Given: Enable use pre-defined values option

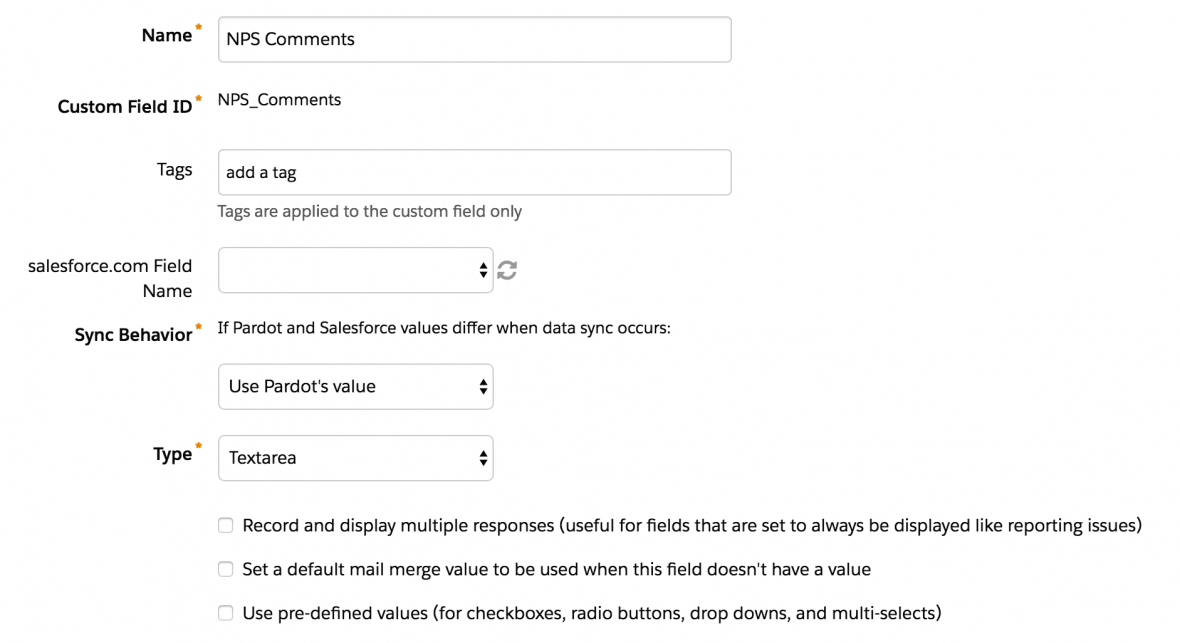Looking at the screenshot, I should tap(225, 612).
